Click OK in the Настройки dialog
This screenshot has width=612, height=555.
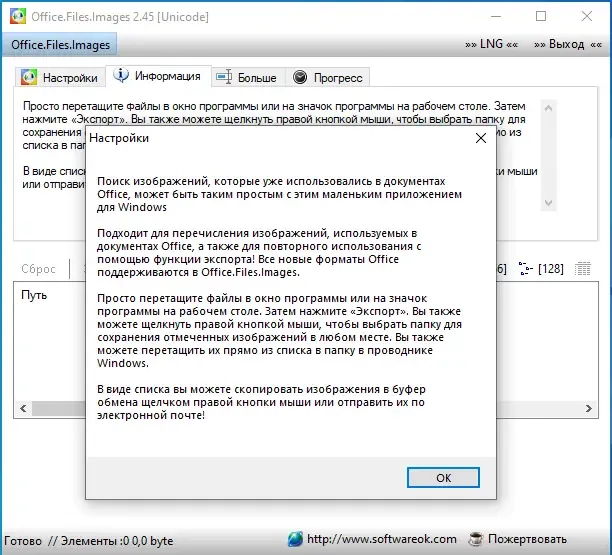443,477
